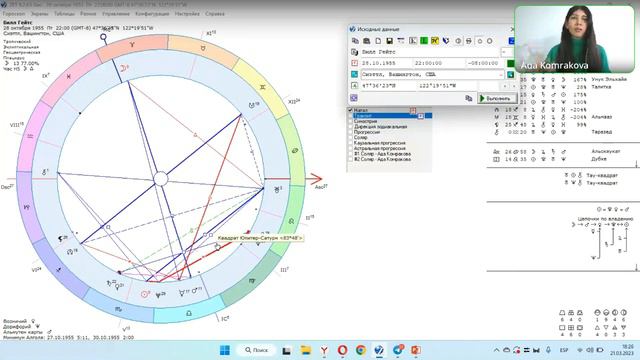Open dropdown right of the name field
This screenshot has height=360, width=640.
pos(506,52)
